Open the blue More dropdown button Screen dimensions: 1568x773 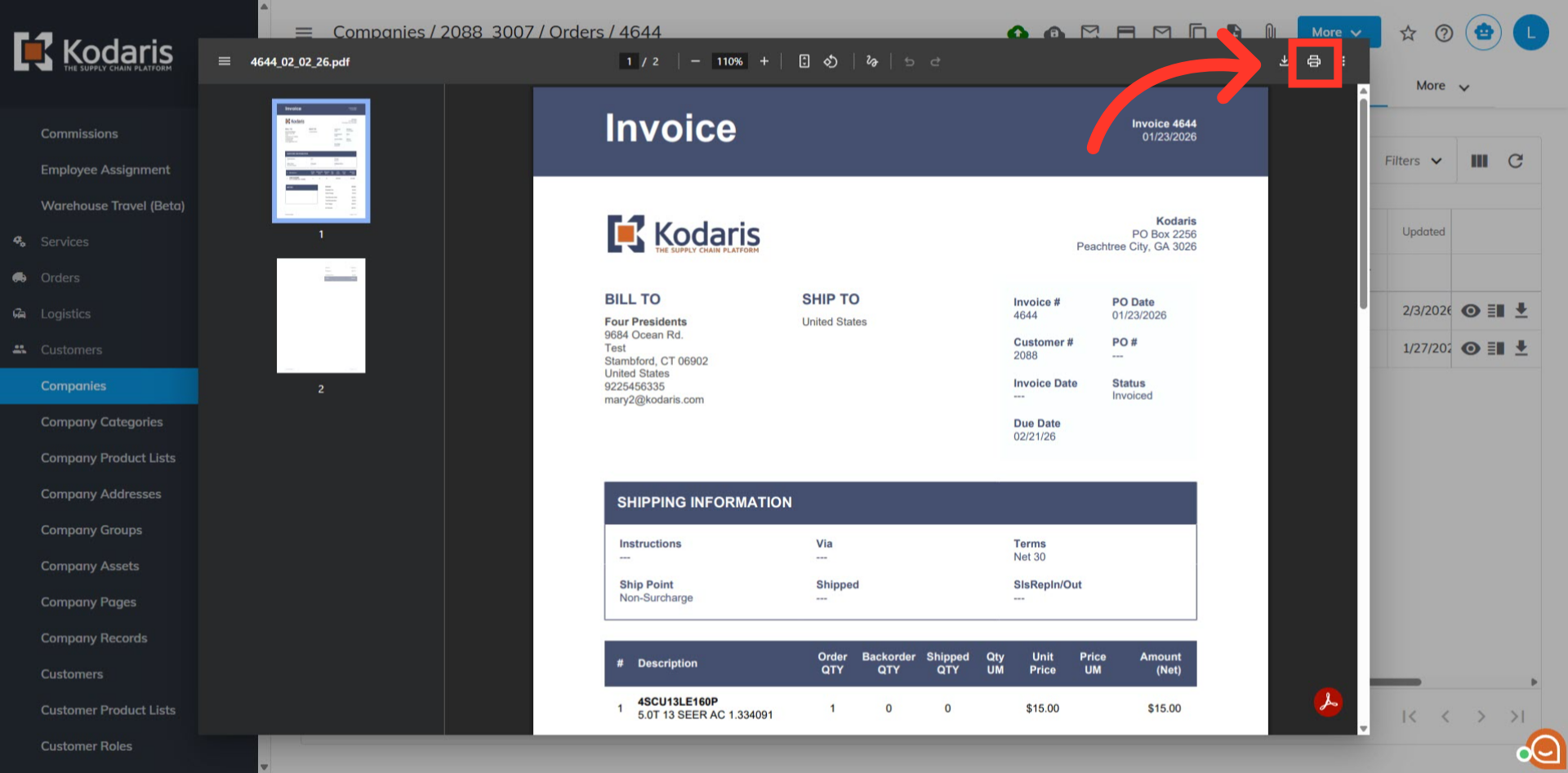[1339, 33]
